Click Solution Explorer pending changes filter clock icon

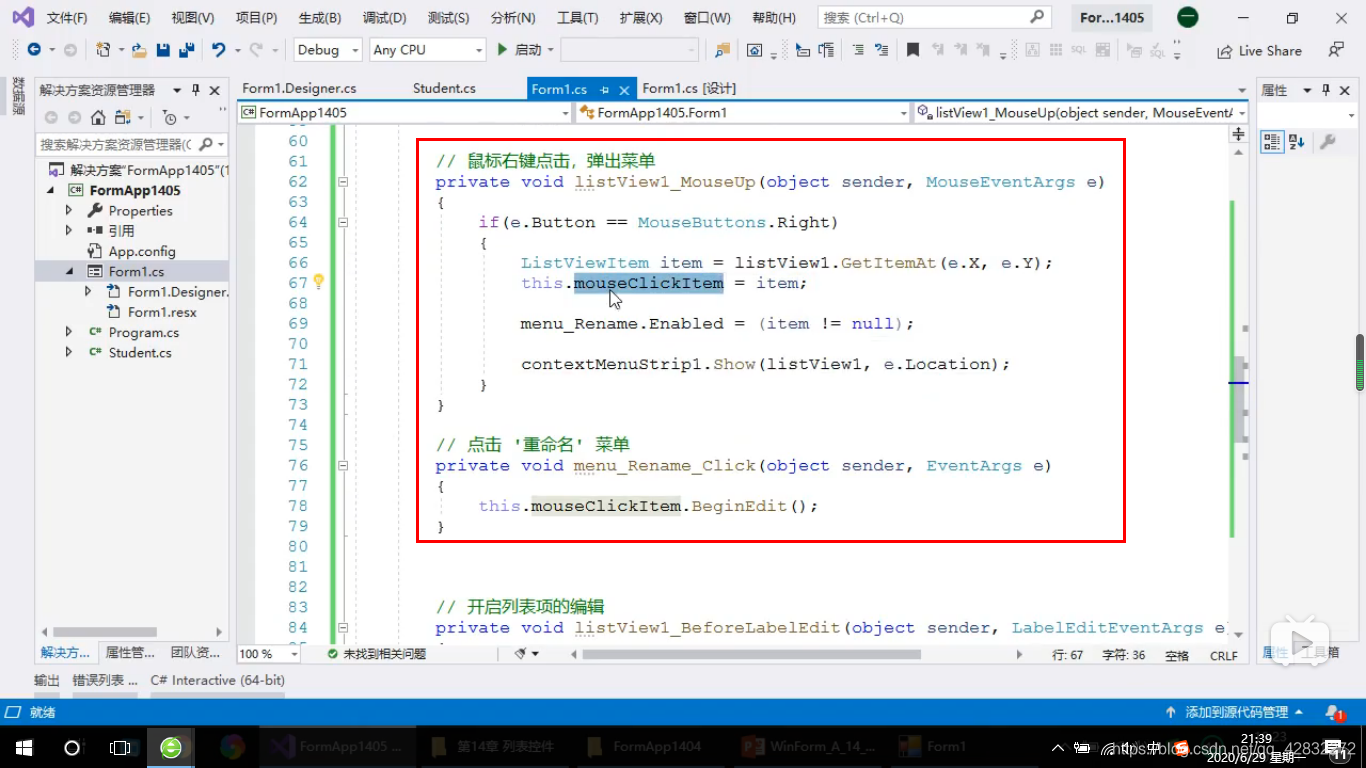(169, 117)
